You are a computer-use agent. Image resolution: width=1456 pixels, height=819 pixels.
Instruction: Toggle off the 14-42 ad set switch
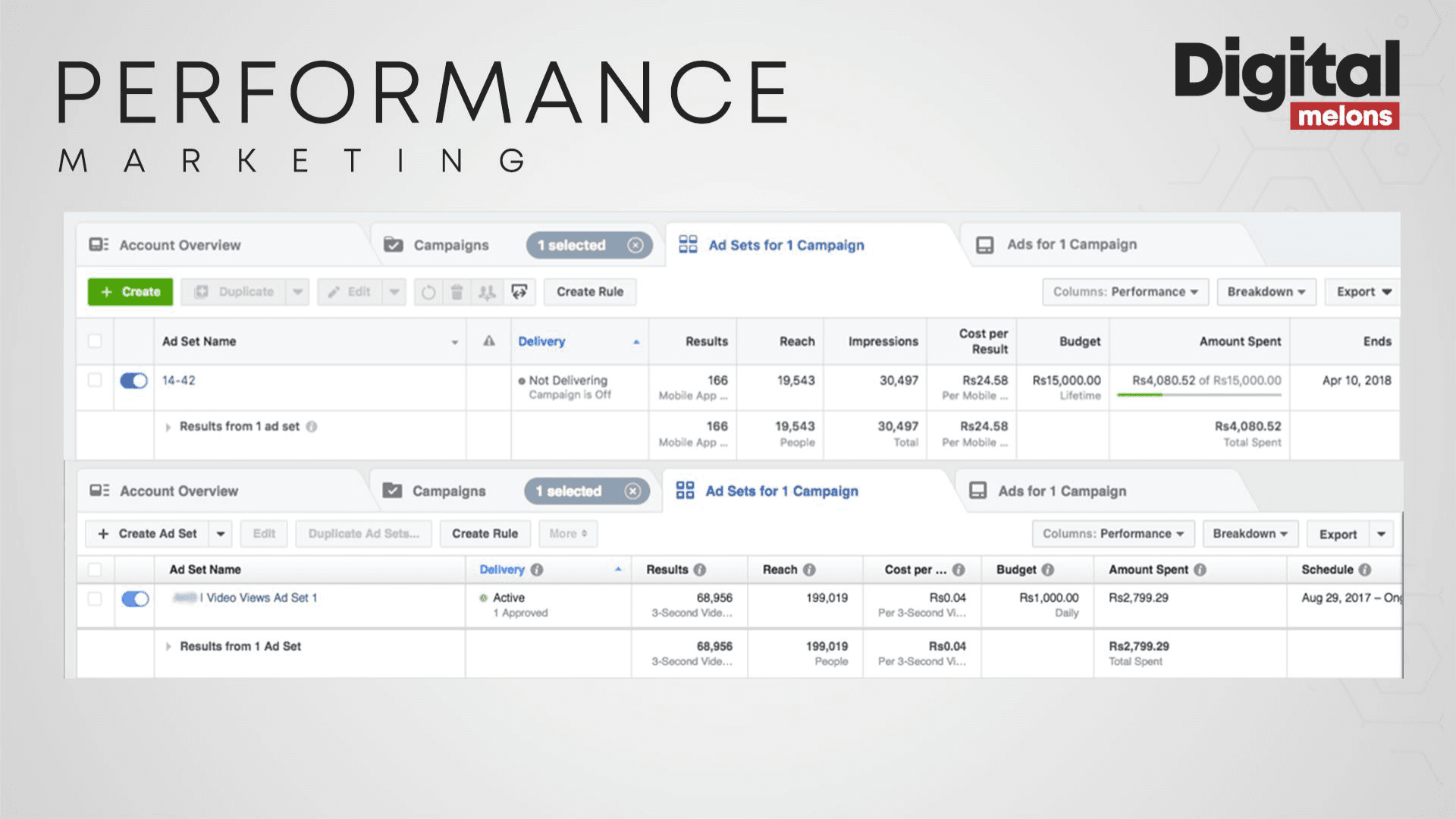pos(134,381)
